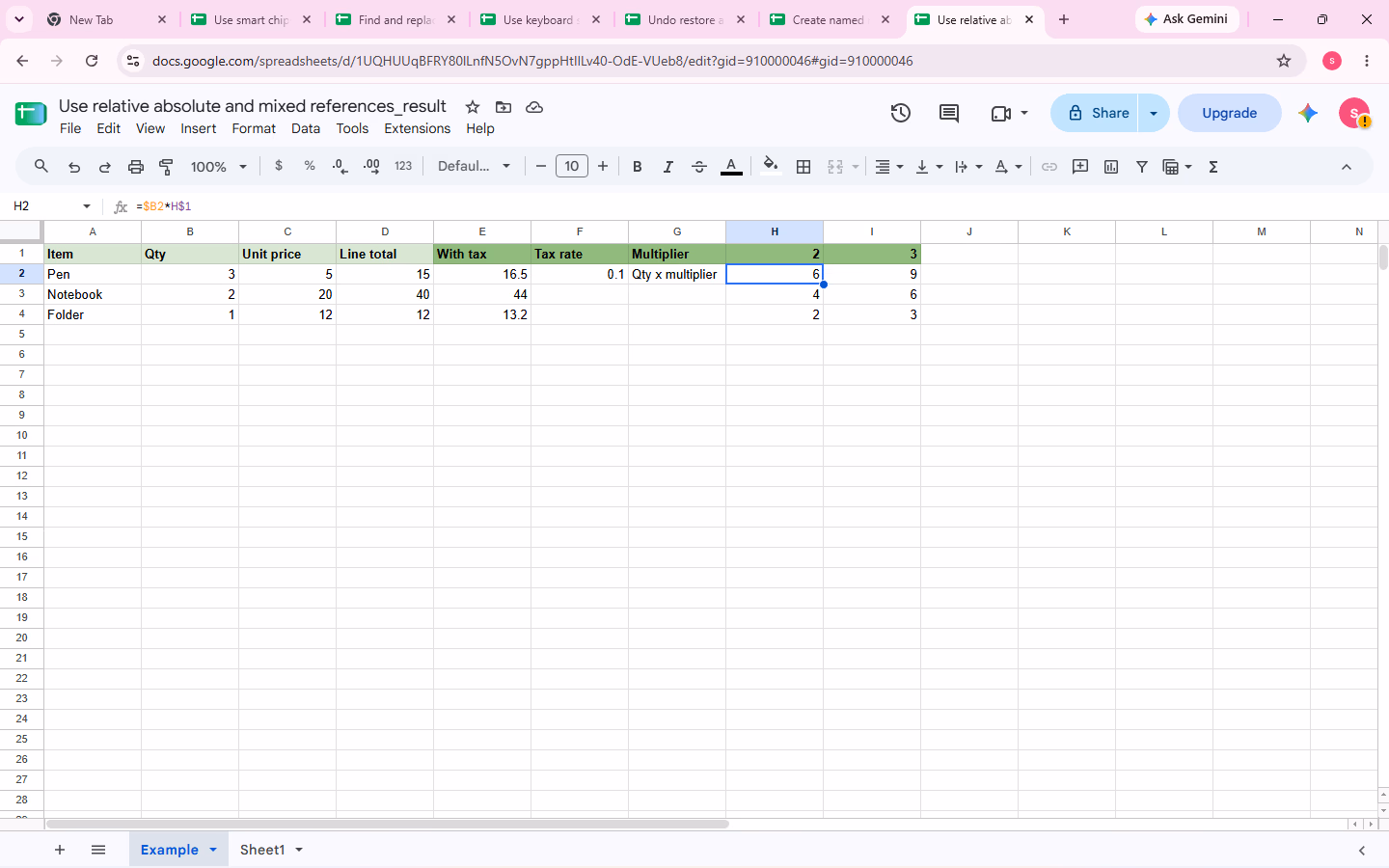Reload the browser page
Viewport: 1389px width, 868px height.
(x=92, y=61)
